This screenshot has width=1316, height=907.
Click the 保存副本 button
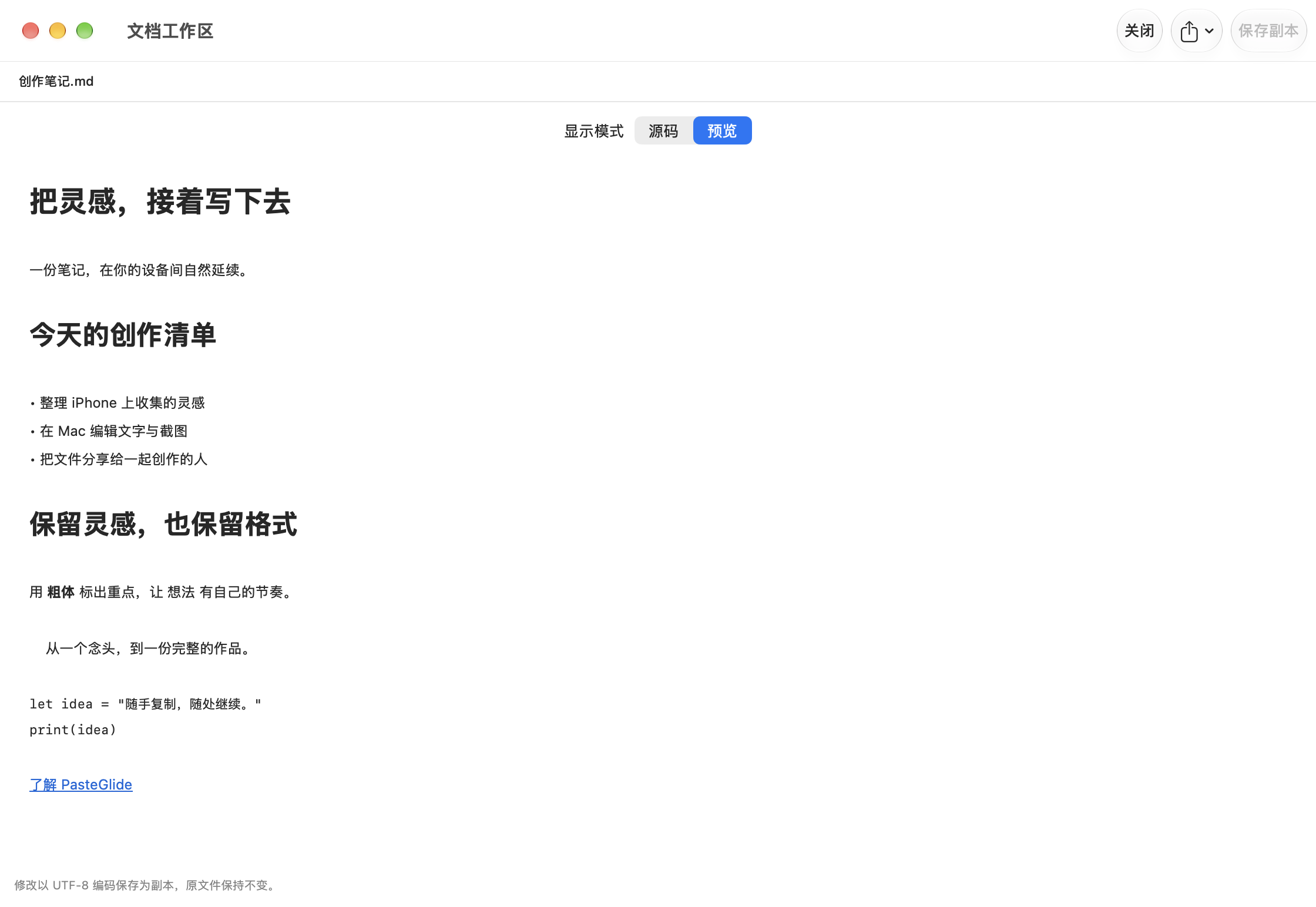pyautogui.click(x=1268, y=31)
